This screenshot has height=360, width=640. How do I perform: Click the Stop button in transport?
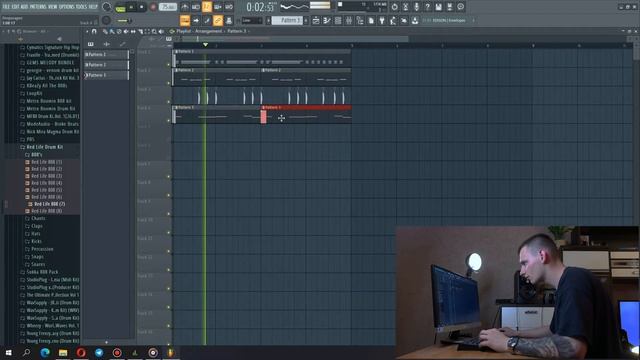[x=142, y=7]
